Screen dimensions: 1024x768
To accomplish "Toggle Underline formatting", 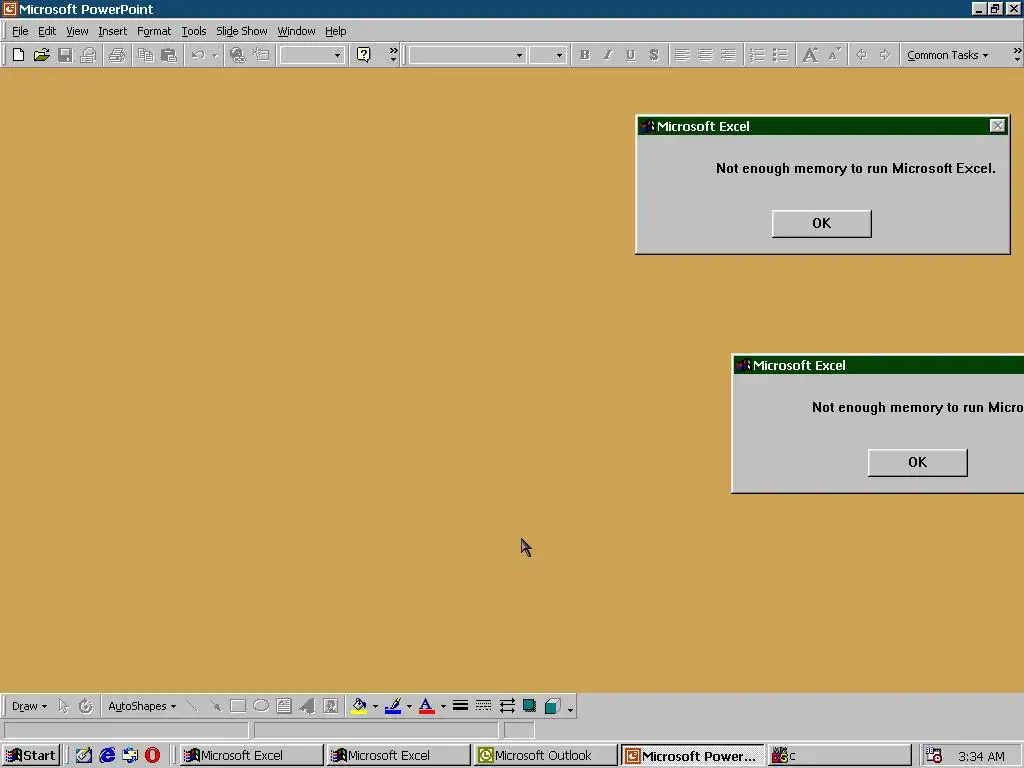I will 630,55.
